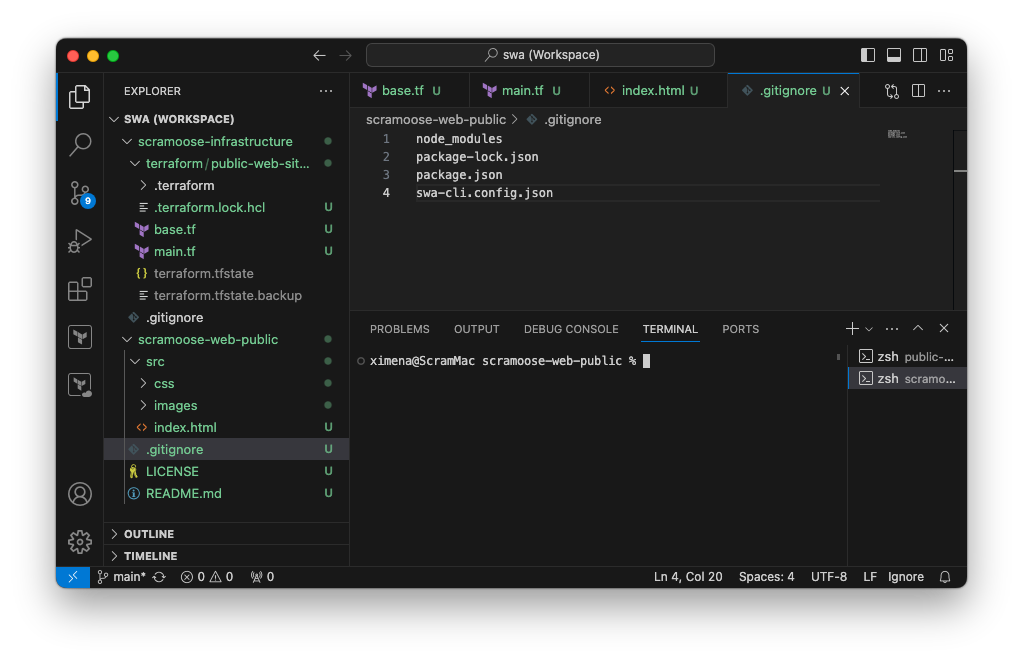Go forward using the right arrow
Image resolution: width=1023 pixels, height=662 pixels.
coord(345,55)
